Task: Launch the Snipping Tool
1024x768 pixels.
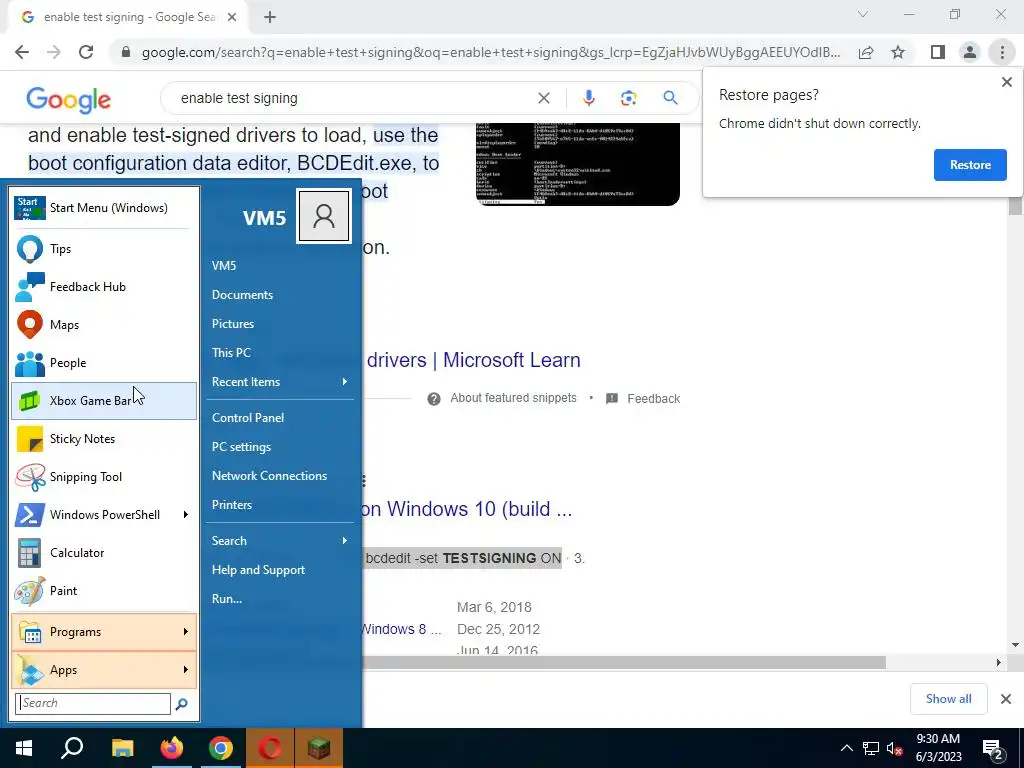Action: [x=104, y=477]
